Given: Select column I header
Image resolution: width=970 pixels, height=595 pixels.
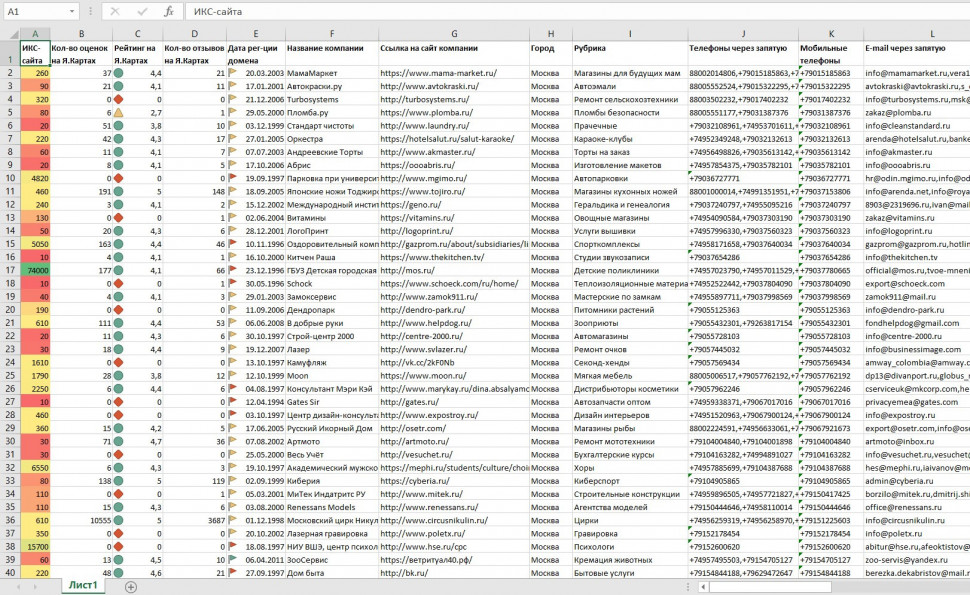Looking at the screenshot, I should [x=630, y=34].
